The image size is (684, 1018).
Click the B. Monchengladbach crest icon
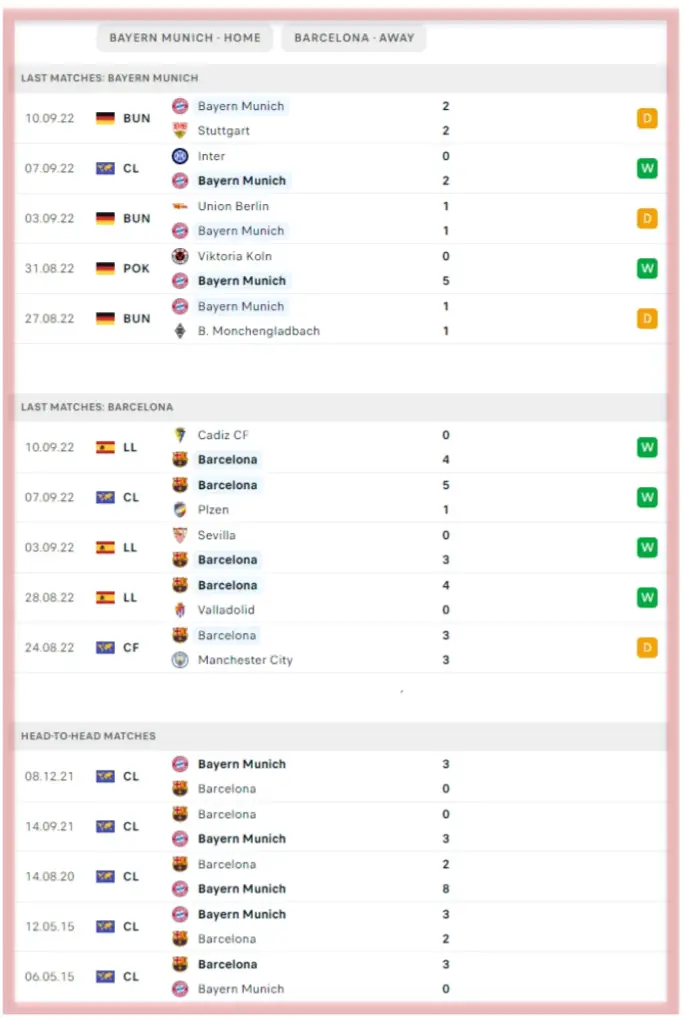[180, 331]
